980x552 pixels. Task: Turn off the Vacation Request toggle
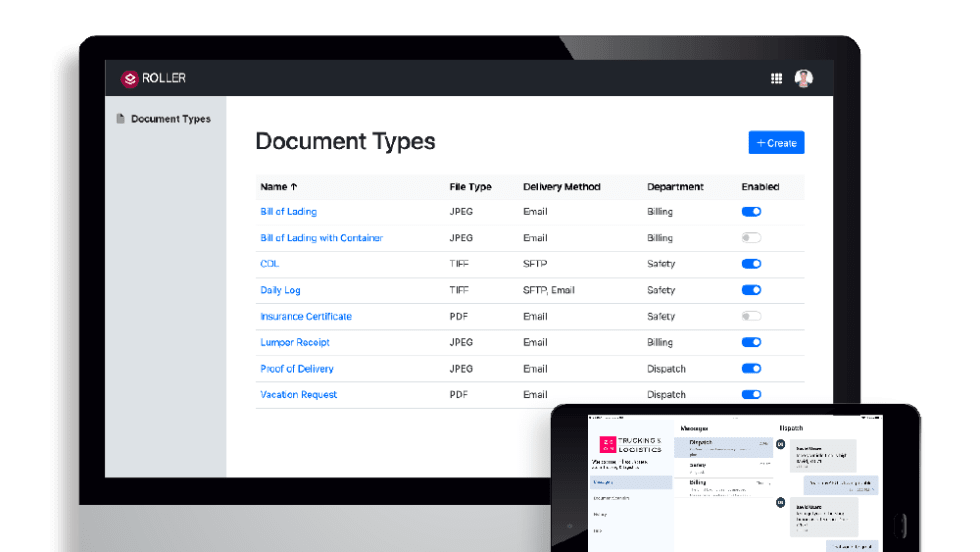pos(751,394)
